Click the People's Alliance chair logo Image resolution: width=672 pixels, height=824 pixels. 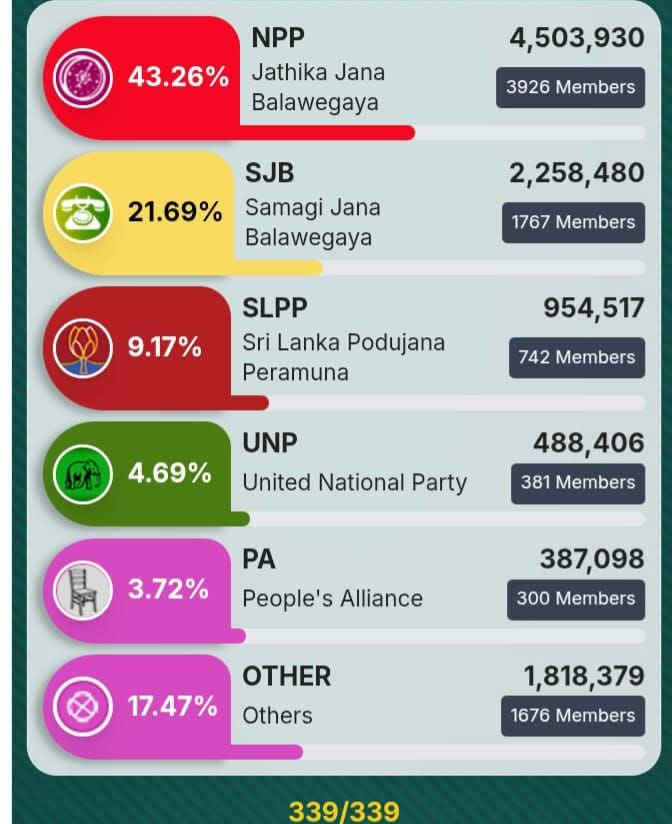83,590
